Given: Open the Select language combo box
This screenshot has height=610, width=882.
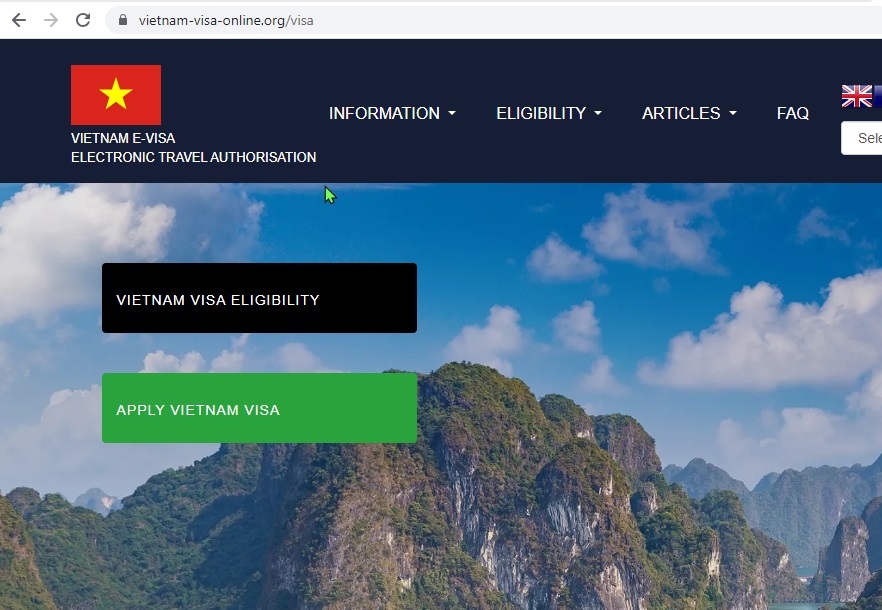Looking at the screenshot, I should click(862, 138).
